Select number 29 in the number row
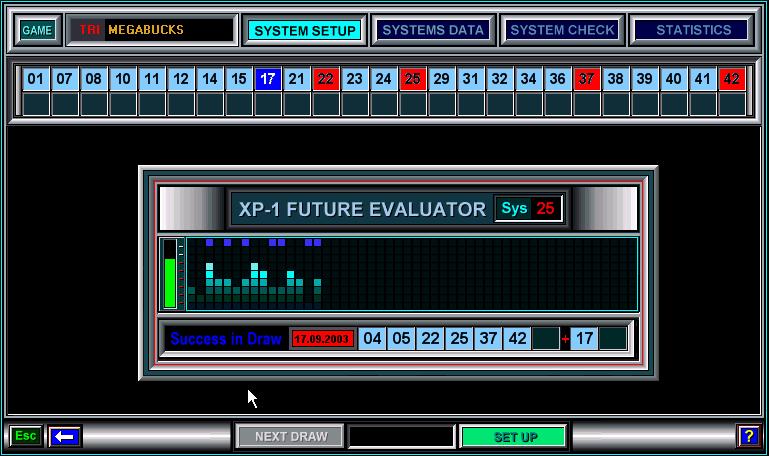769x456 pixels. [441, 78]
